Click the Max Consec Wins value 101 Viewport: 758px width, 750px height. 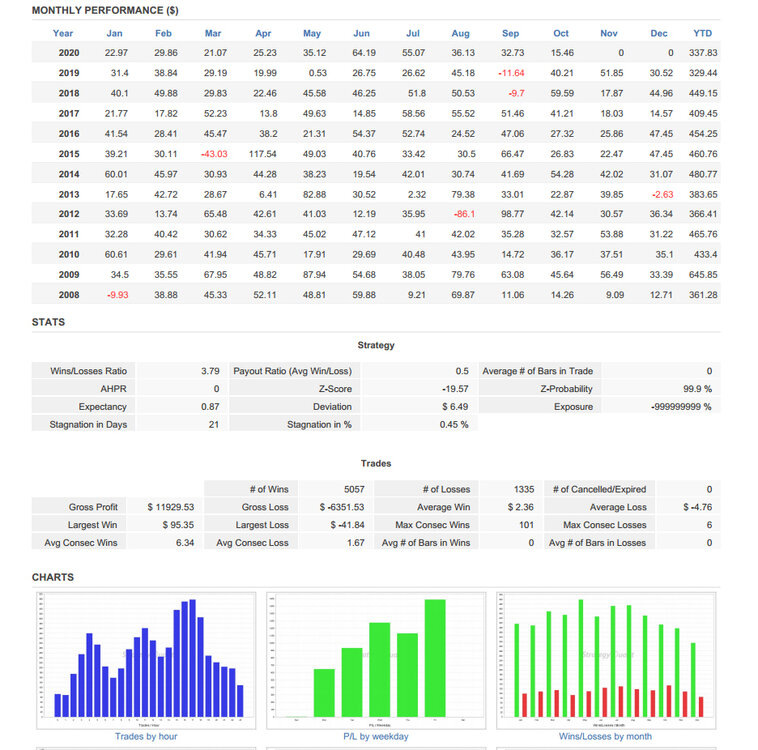coord(526,525)
